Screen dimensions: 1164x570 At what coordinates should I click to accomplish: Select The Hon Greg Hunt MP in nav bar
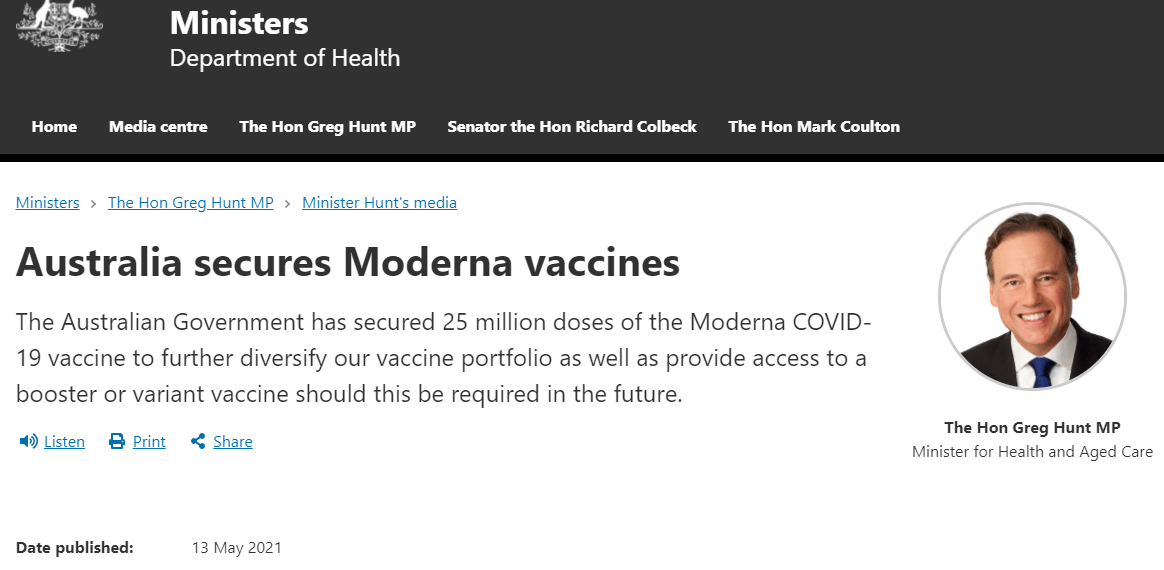tap(327, 127)
